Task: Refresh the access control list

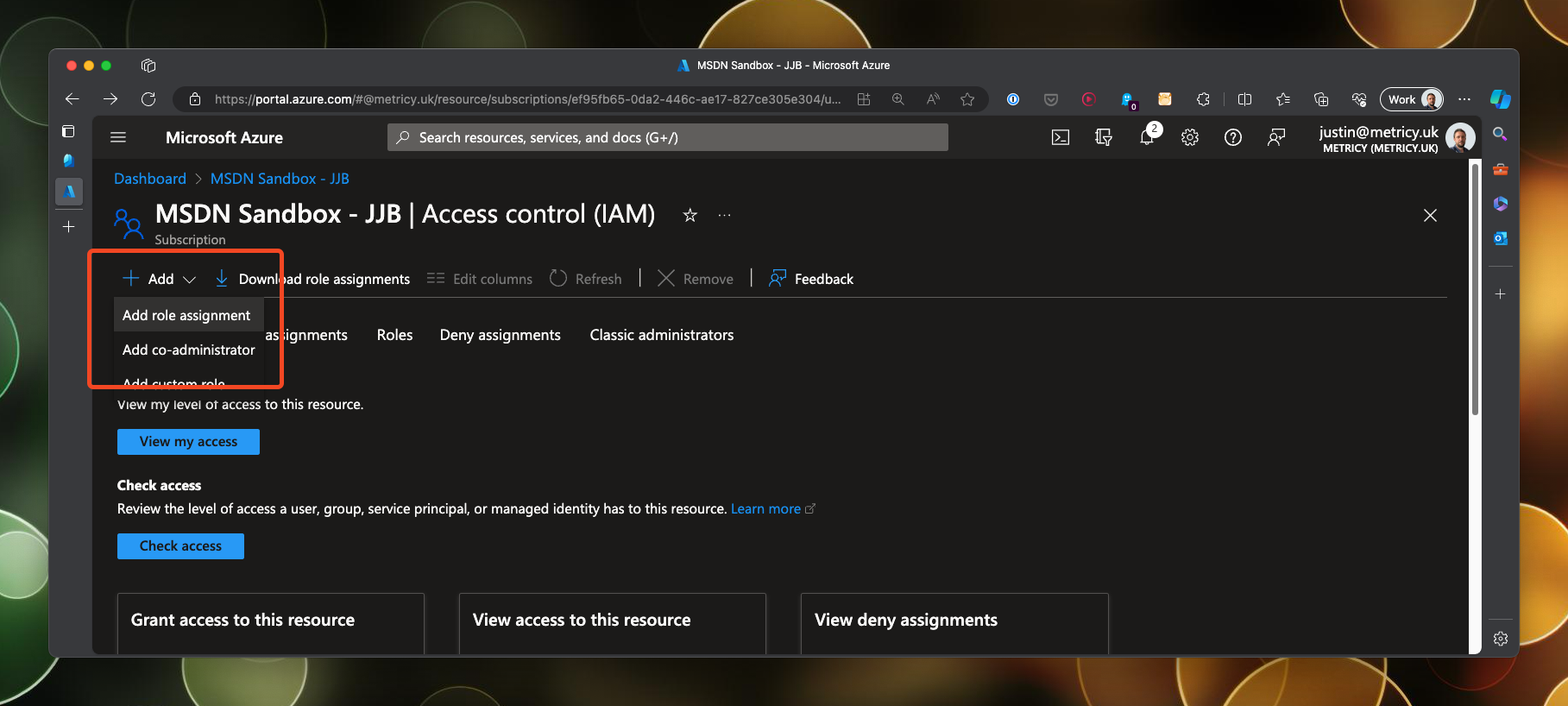Action: pyautogui.click(x=586, y=279)
